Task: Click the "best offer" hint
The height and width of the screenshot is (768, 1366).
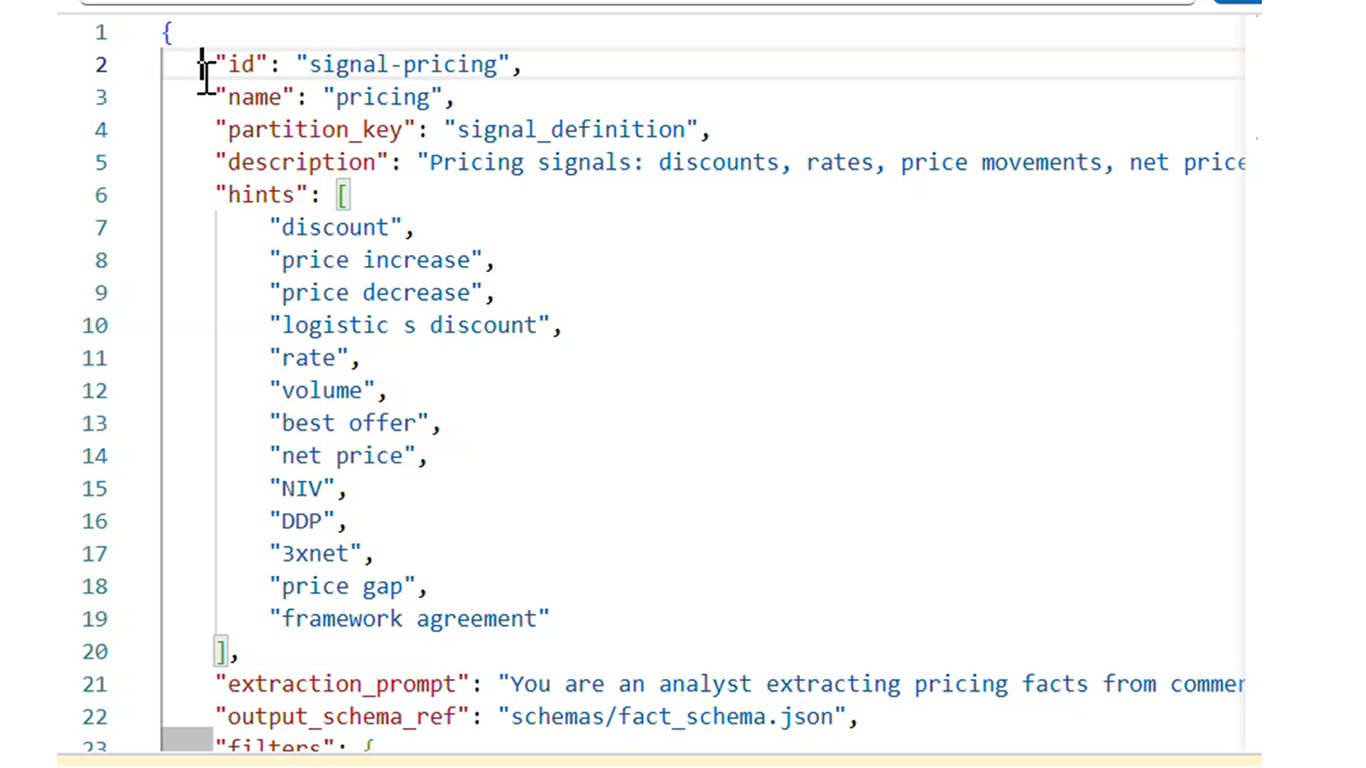Action: [x=348, y=424]
